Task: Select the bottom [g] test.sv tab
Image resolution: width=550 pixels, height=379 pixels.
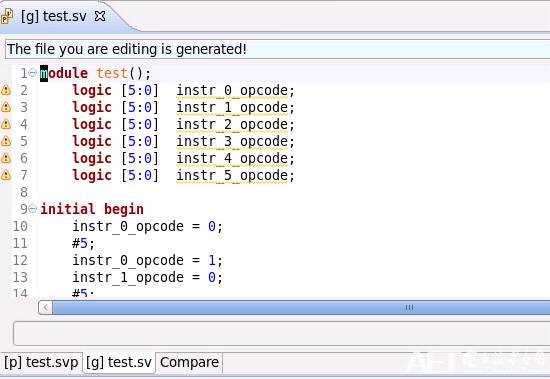Action: coord(119,362)
